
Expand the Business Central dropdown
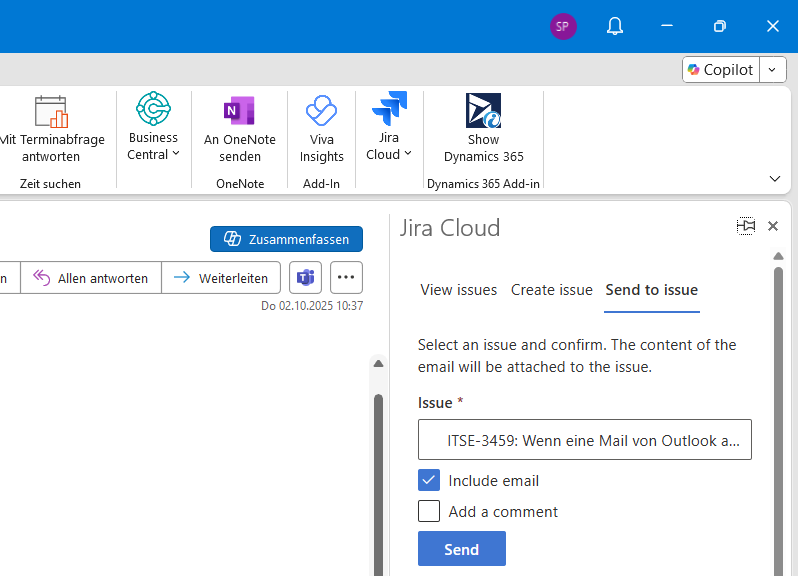coord(153,146)
